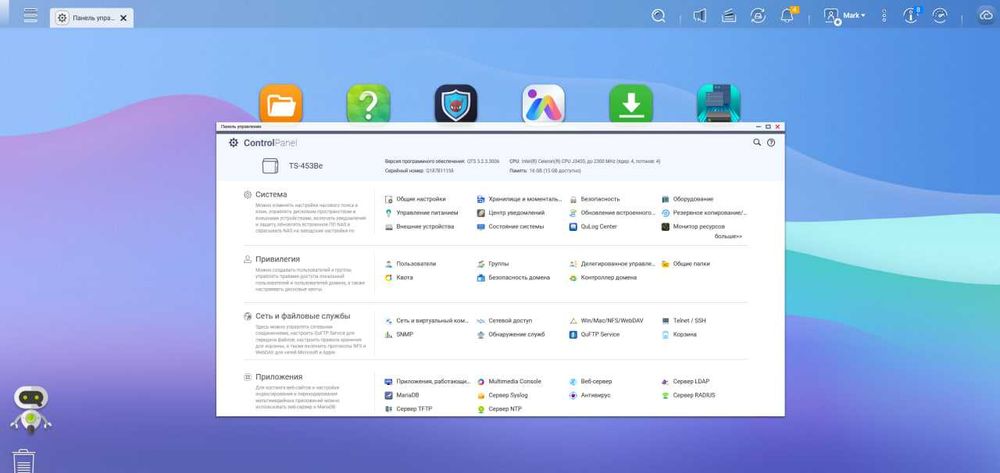Open QuLog Center
Viewport: 1000px width, 473px height.
pos(593,227)
